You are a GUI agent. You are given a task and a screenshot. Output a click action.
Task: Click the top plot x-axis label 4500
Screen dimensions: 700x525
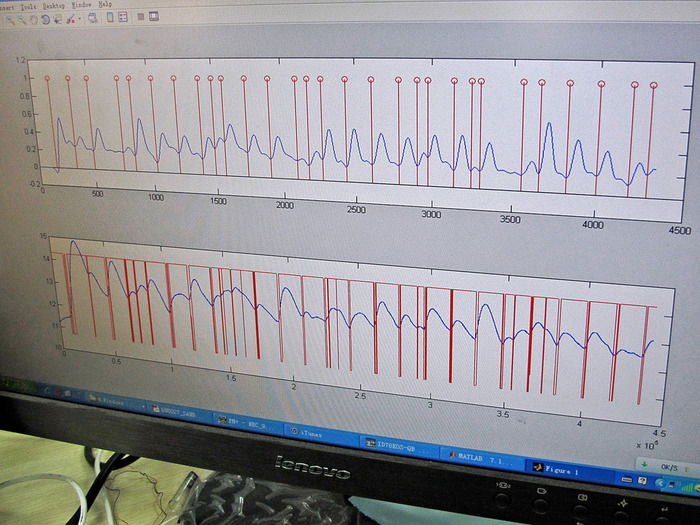tap(679, 230)
